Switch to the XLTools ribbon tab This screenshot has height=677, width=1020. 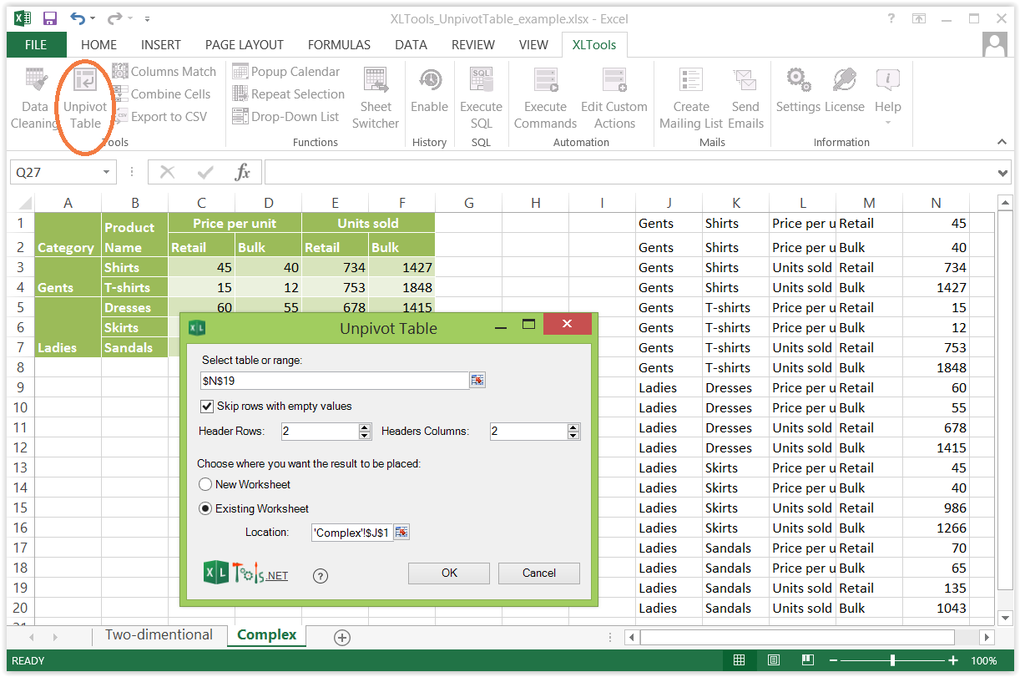596,44
